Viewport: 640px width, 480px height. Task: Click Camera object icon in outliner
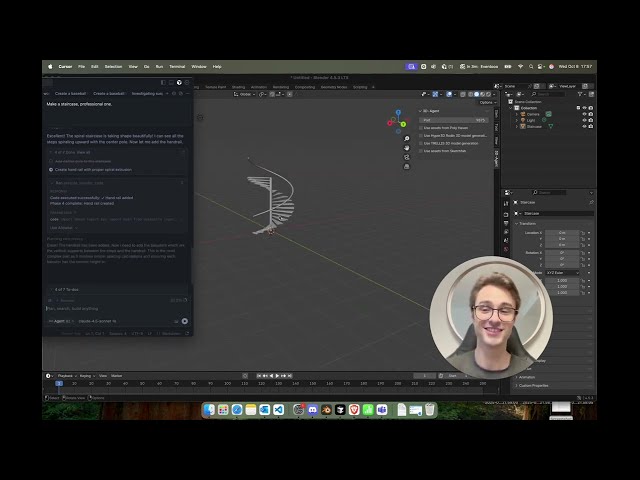[x=523, y=114]
